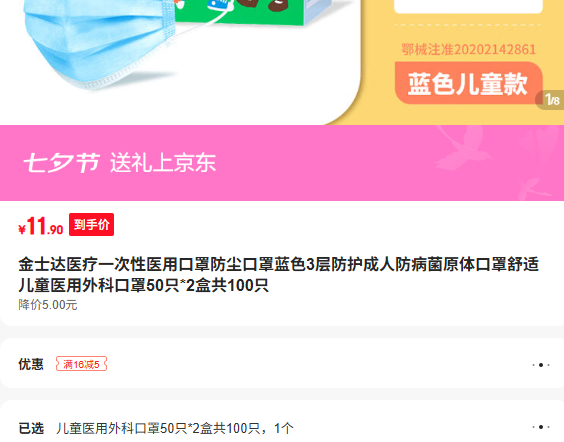Click the ¥11.90 price text
The width and height of the screenshot is (564, 442).
pyautogui.click(x=41, y=226)
